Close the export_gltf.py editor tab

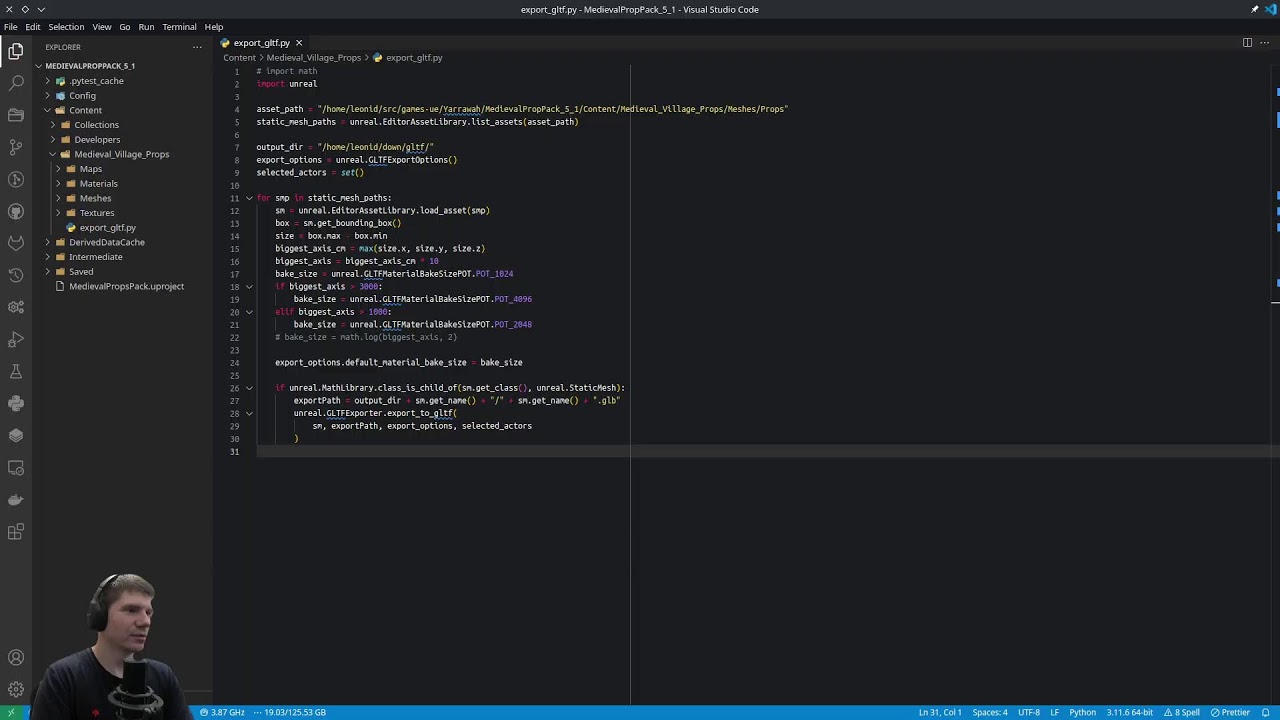[298, 43]
